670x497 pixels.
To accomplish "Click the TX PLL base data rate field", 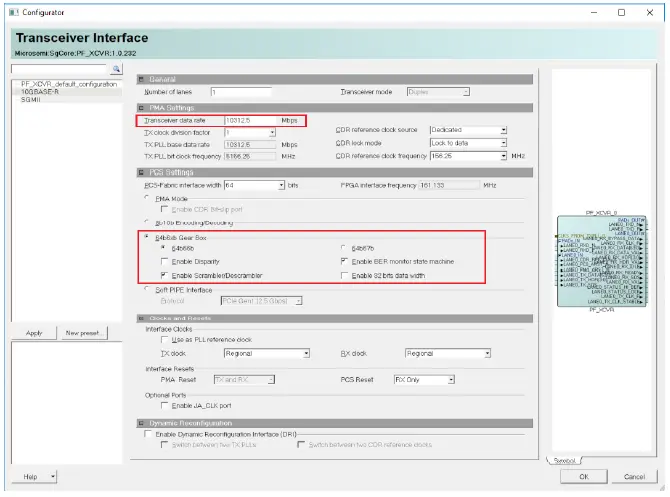I will [x=250, y=145].
